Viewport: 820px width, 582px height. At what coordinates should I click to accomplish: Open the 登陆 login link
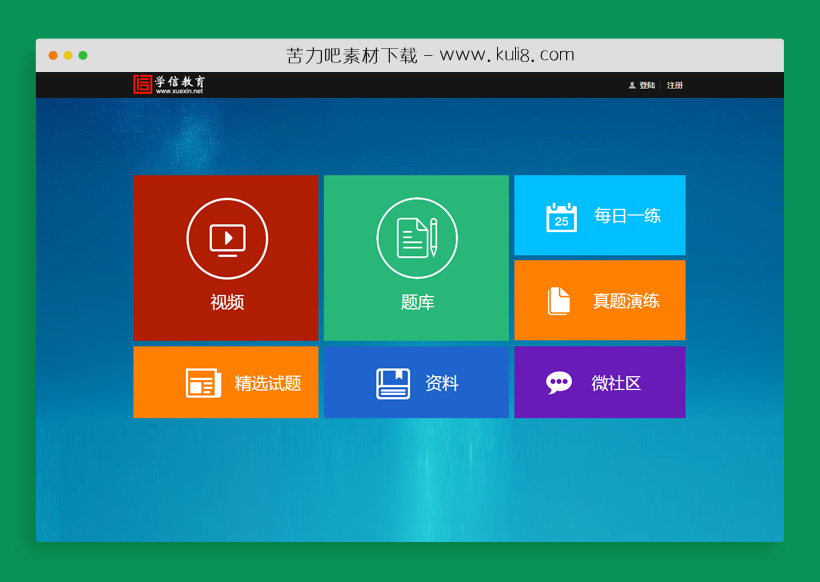pyautogui.click(x=646, y=85)
